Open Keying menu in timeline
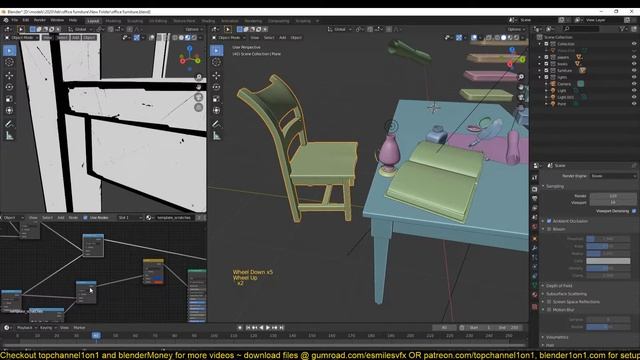The height and width of the screenshot is (360, 640). tap(47, 328)
